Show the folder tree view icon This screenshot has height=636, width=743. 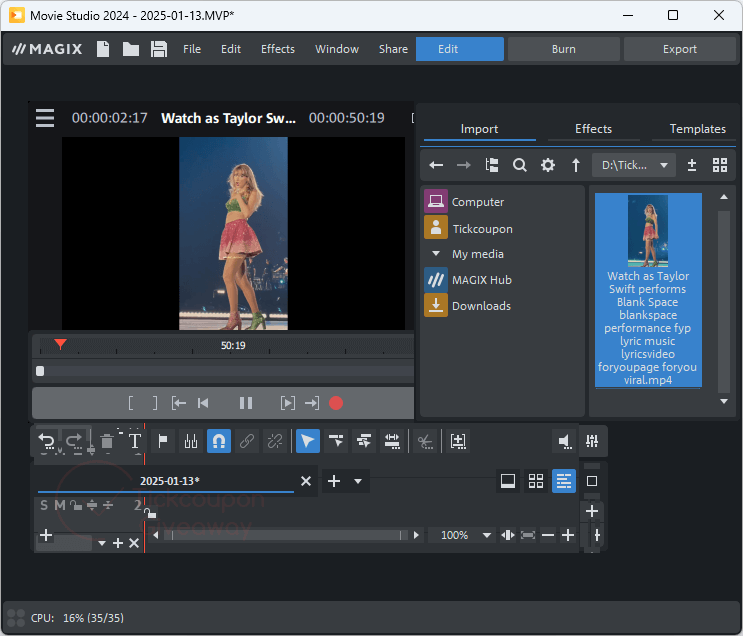(492, 165)
